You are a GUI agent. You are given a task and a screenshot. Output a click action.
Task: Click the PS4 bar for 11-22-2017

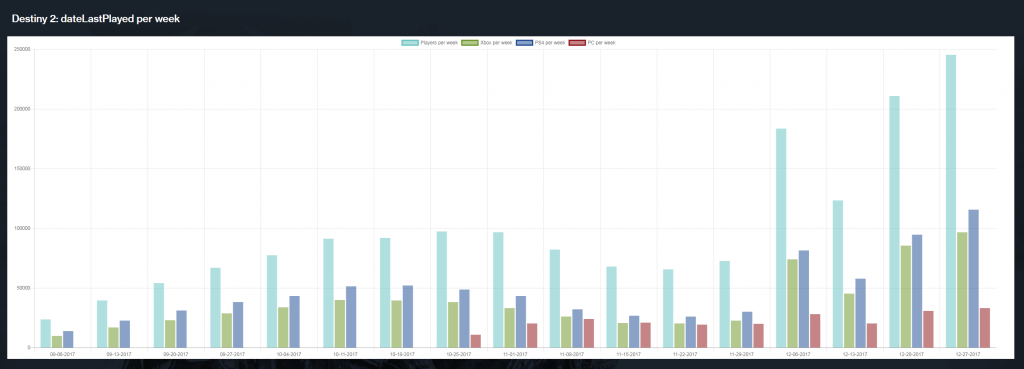coord(691,332)
